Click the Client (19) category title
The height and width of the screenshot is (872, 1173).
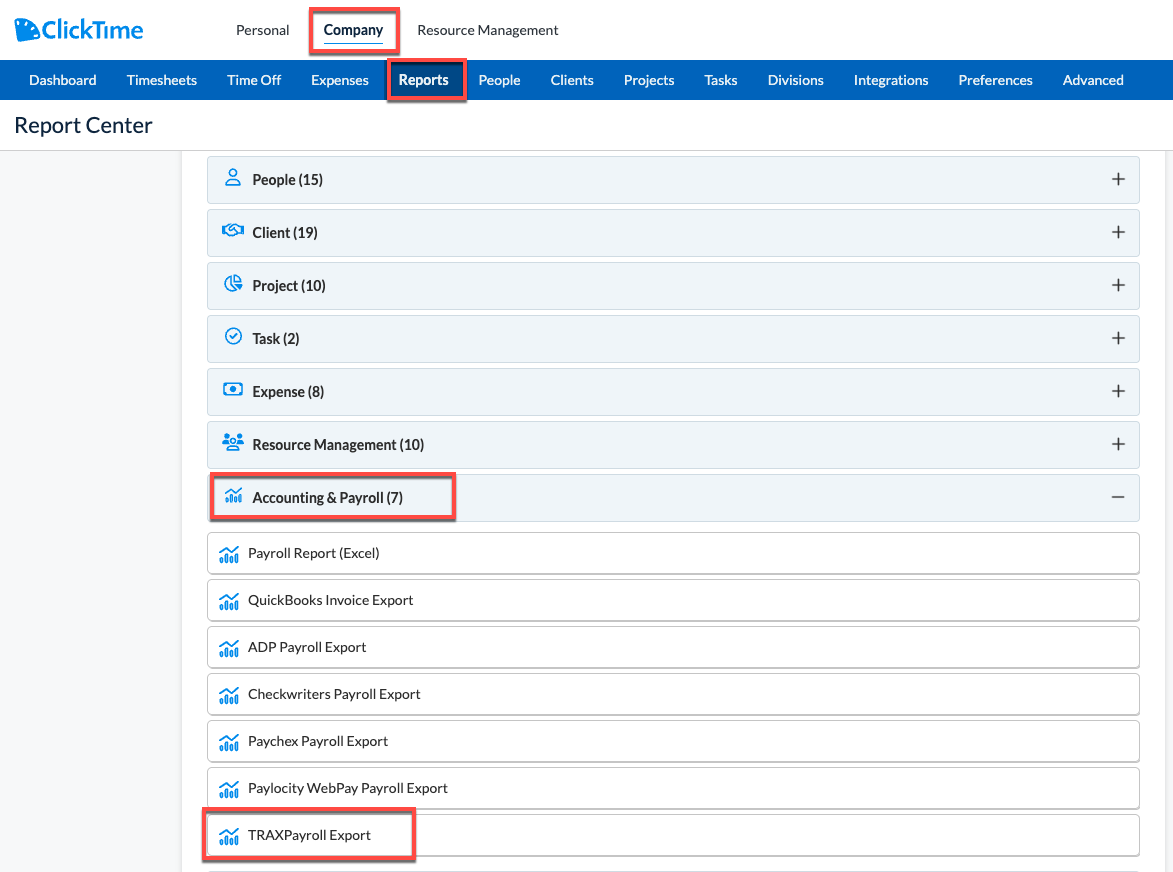(x=284, y=233)
